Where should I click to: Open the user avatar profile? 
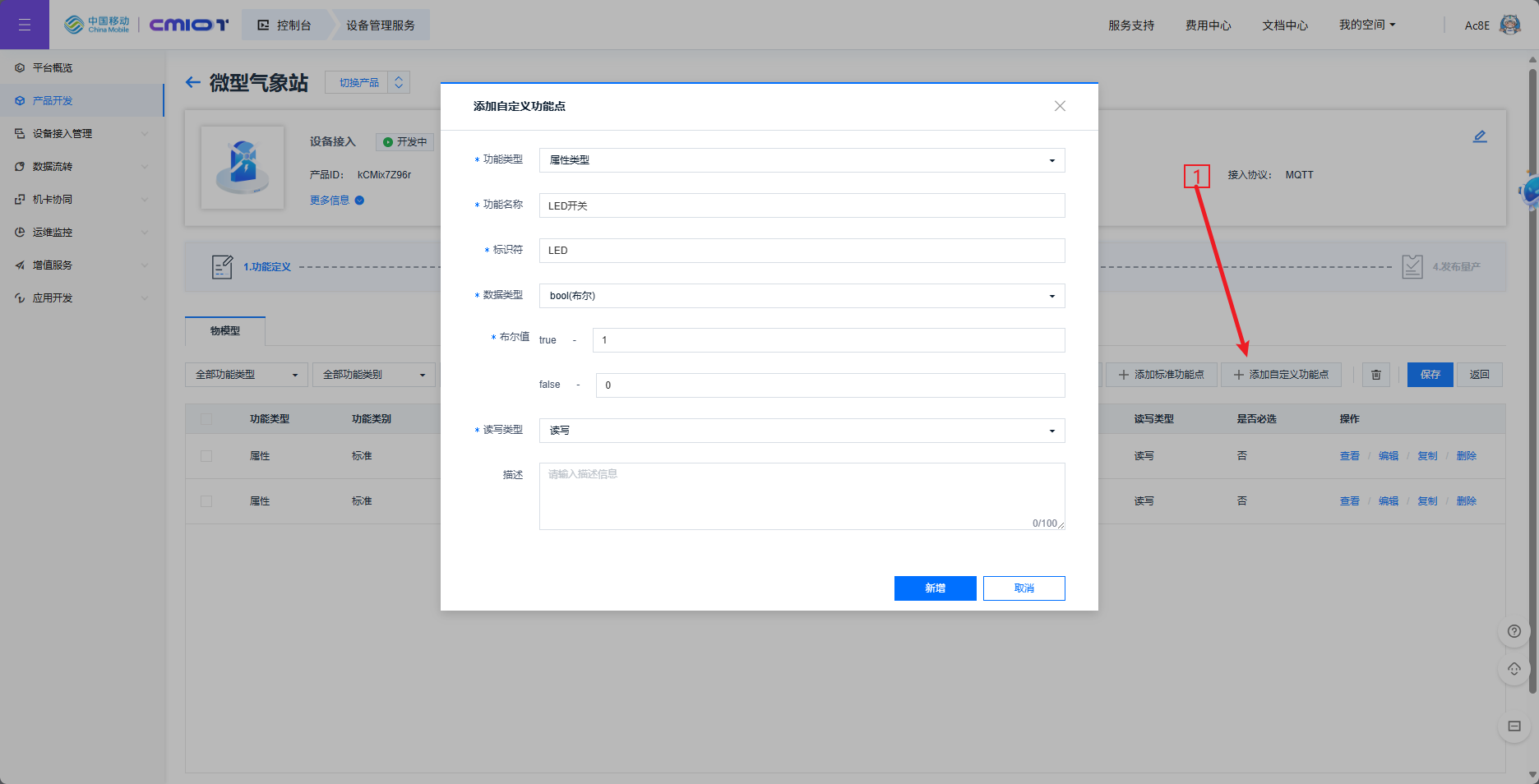(1509, 25)
